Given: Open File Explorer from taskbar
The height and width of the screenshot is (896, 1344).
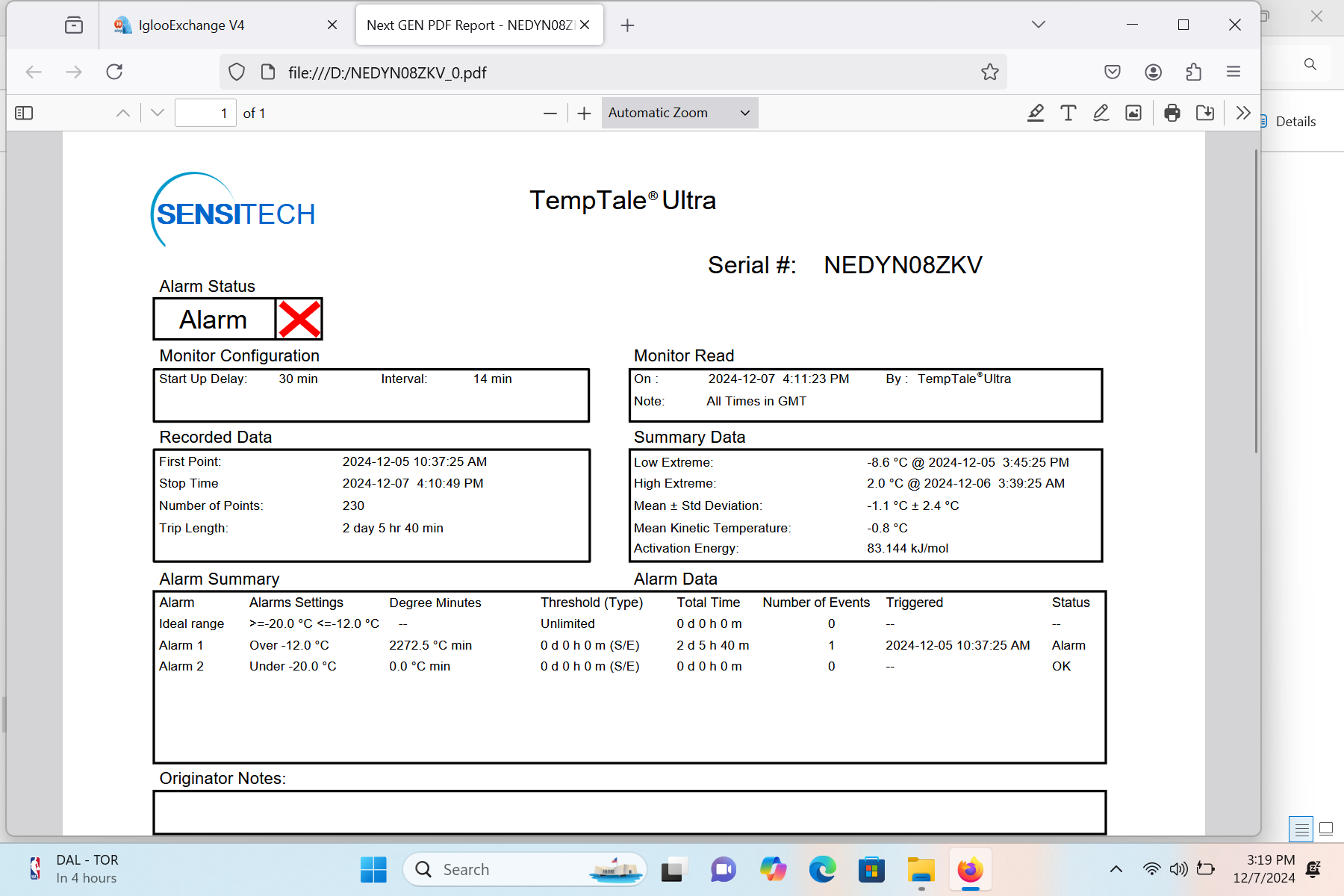Looking at the screenshot, I should [921, 870].
